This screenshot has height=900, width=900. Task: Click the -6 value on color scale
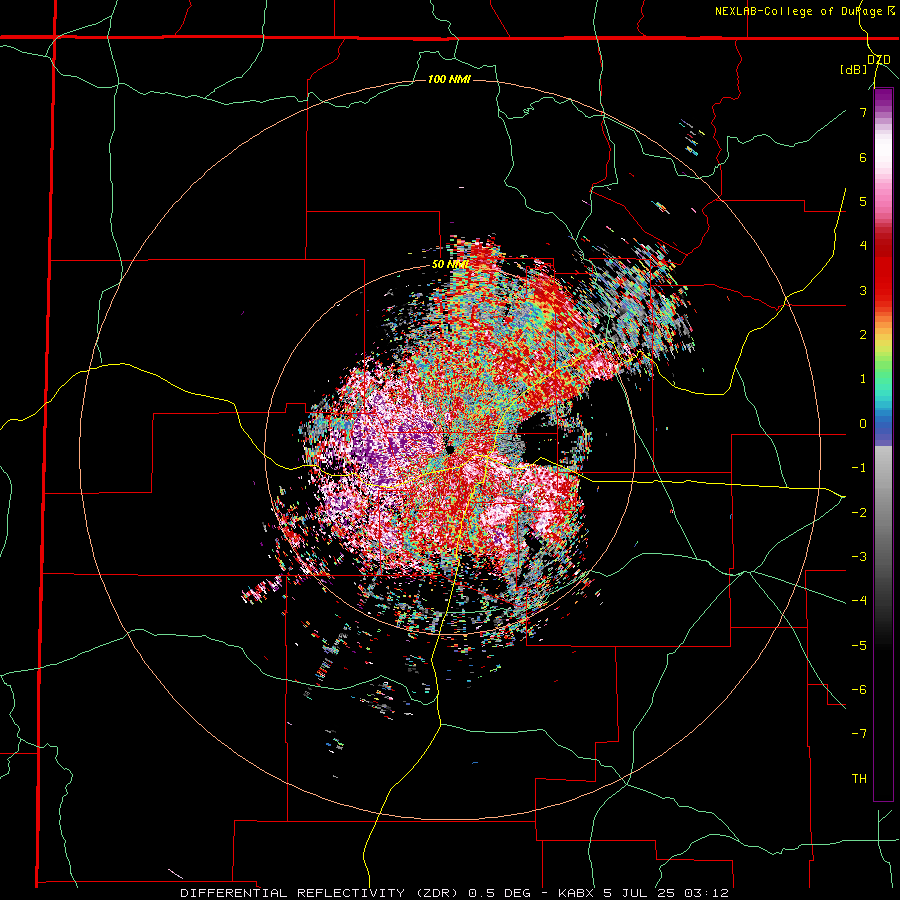pos(859,690)
